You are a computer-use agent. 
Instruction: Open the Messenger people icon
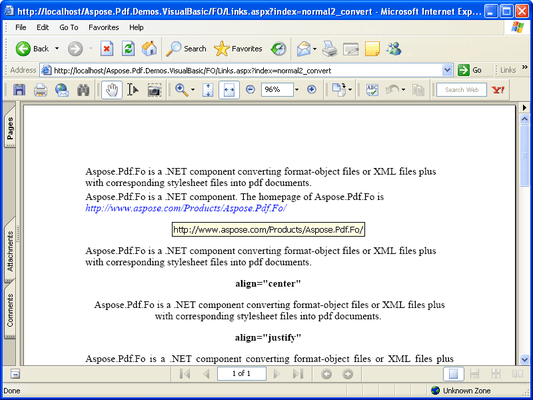tap(394, 49)
